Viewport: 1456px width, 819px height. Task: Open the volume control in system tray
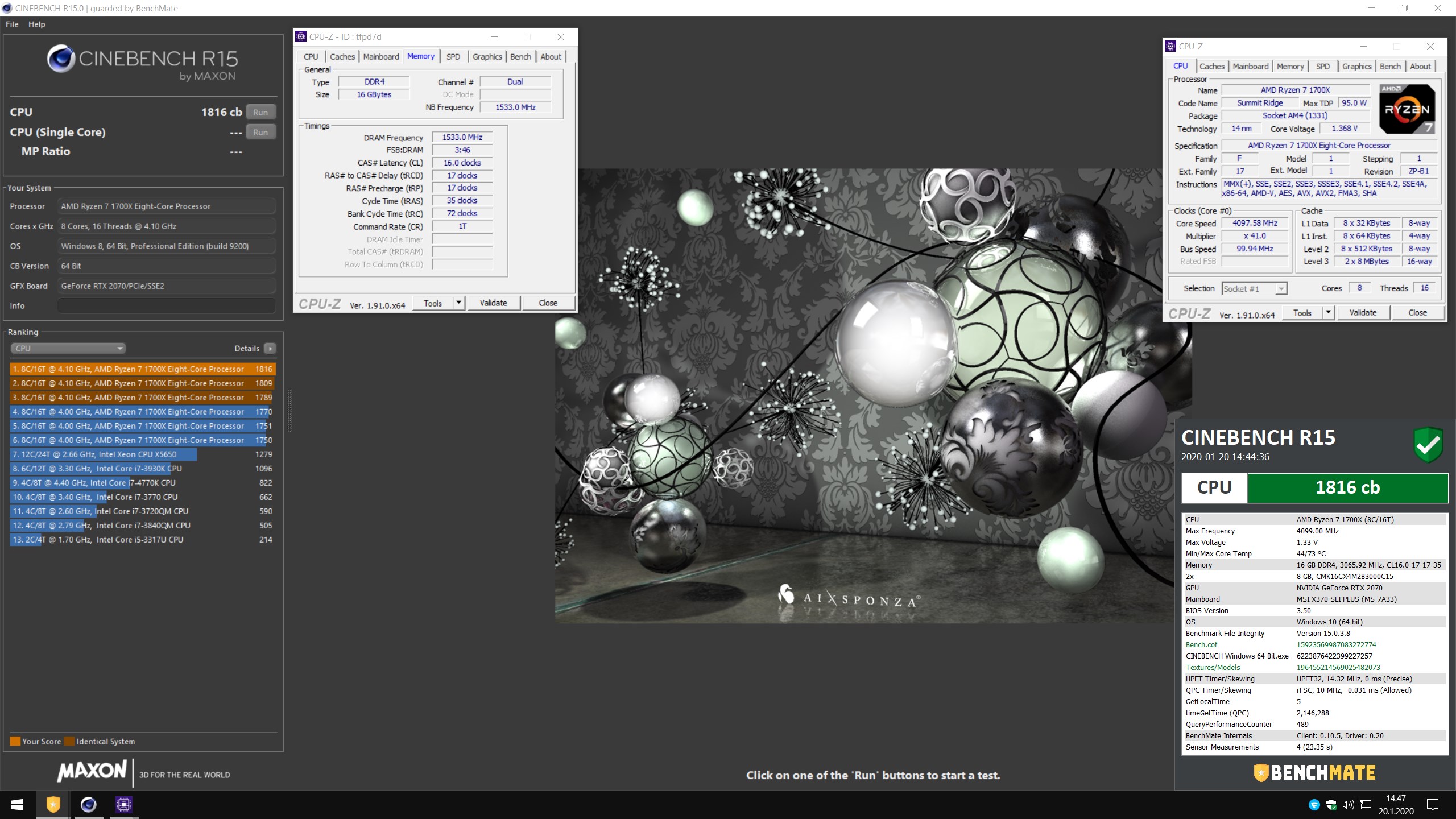tap(1349, 805)
